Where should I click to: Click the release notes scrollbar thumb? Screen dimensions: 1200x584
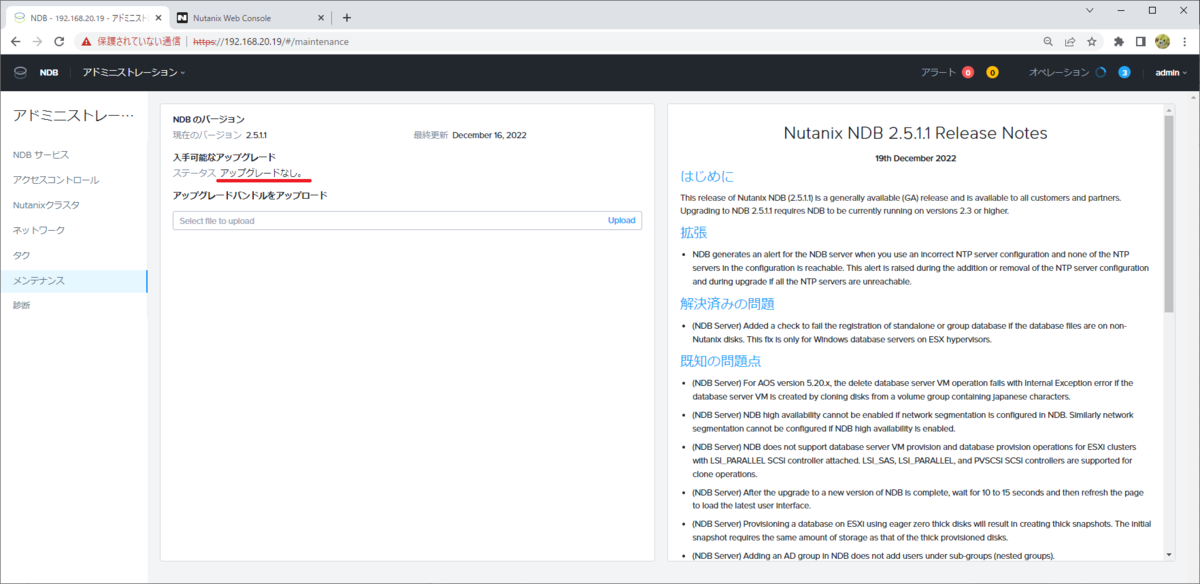tap(1169, 212)
